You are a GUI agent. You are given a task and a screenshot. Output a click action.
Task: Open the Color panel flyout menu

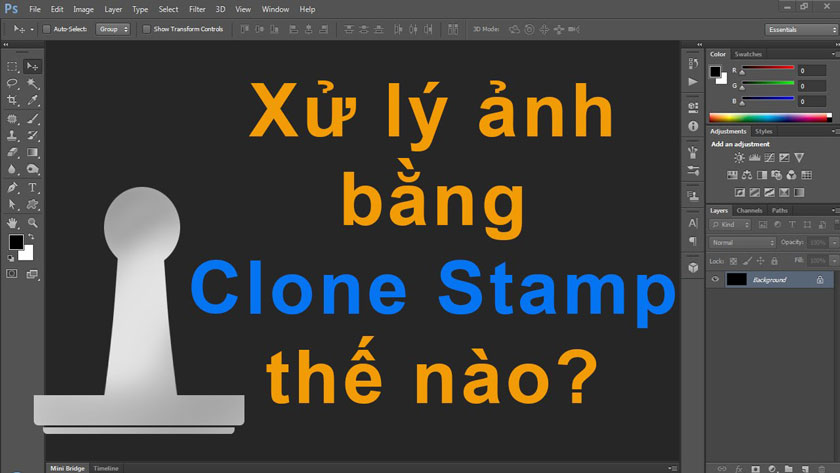click(834, 54)
